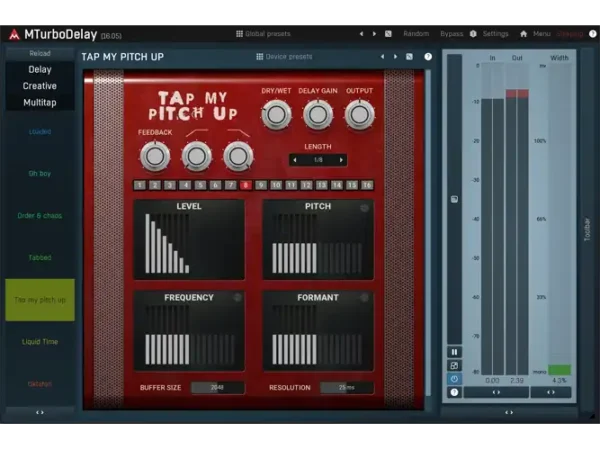The image size is (600, 450).
Task: Select tap count button 12
Action: 306,185
